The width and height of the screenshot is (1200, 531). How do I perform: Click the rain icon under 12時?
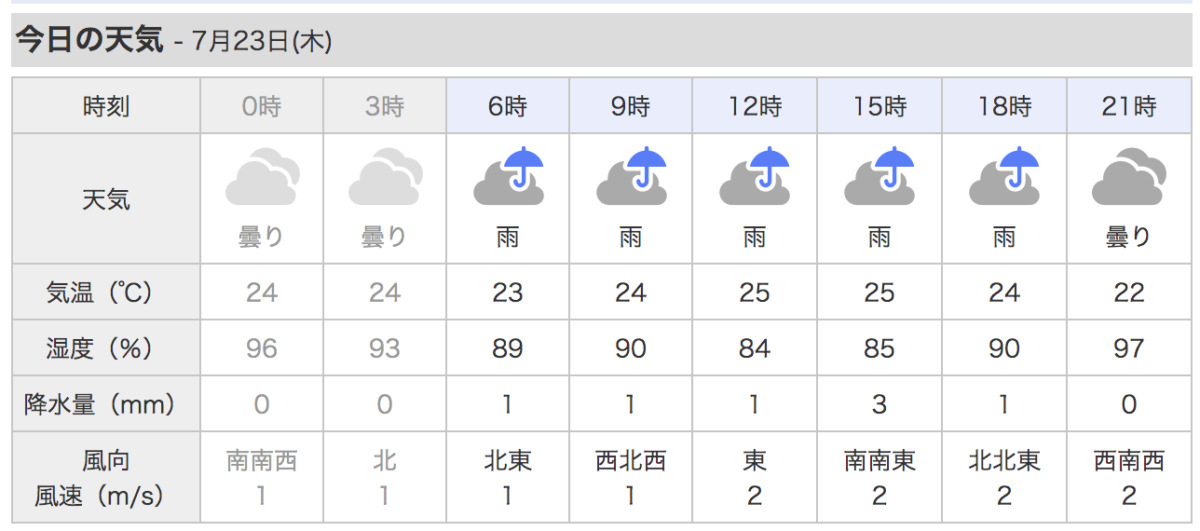coord(755,177)
